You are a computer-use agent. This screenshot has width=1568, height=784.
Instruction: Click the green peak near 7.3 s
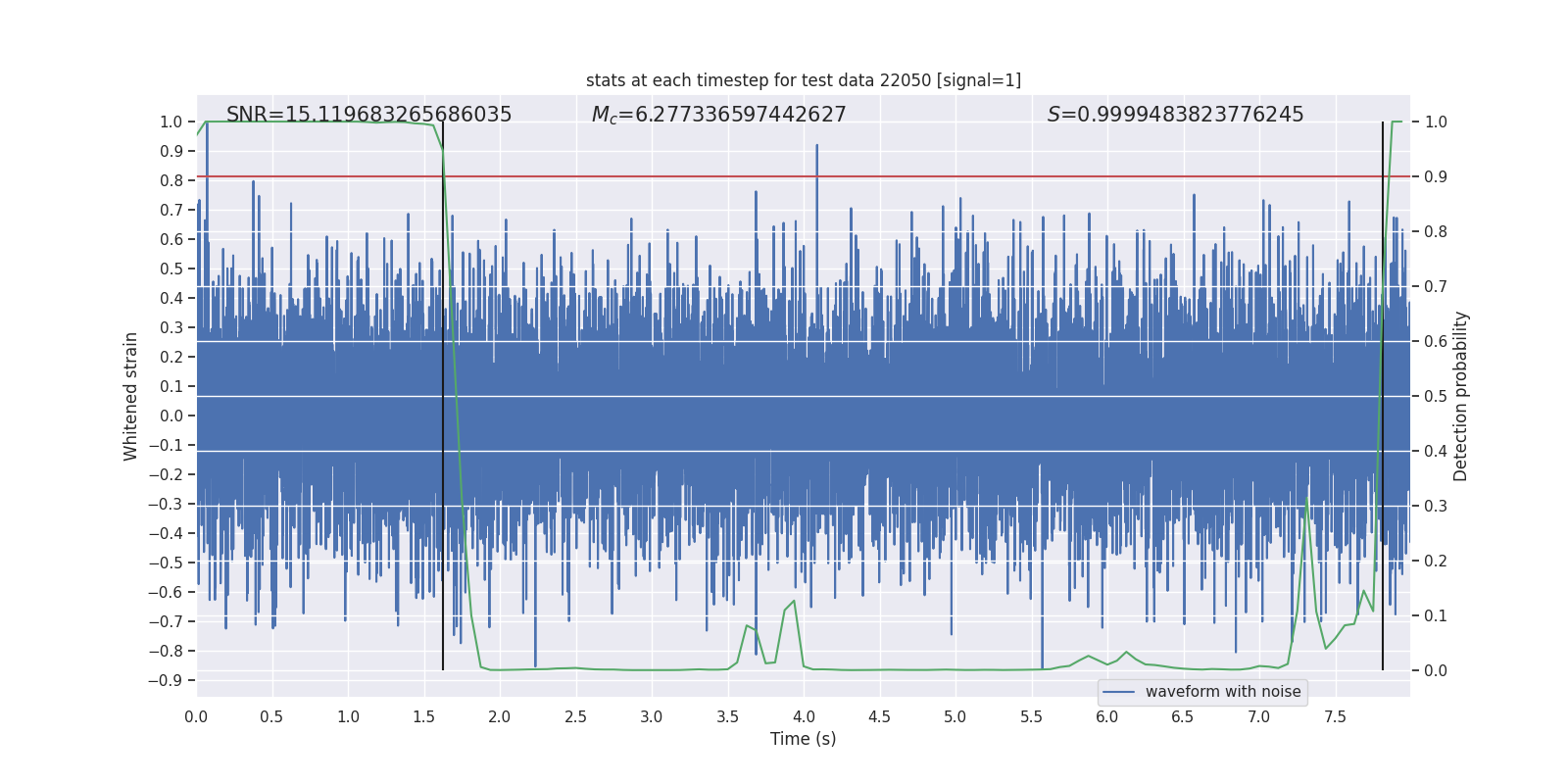pyautogui.click(x=1307, y=500)
